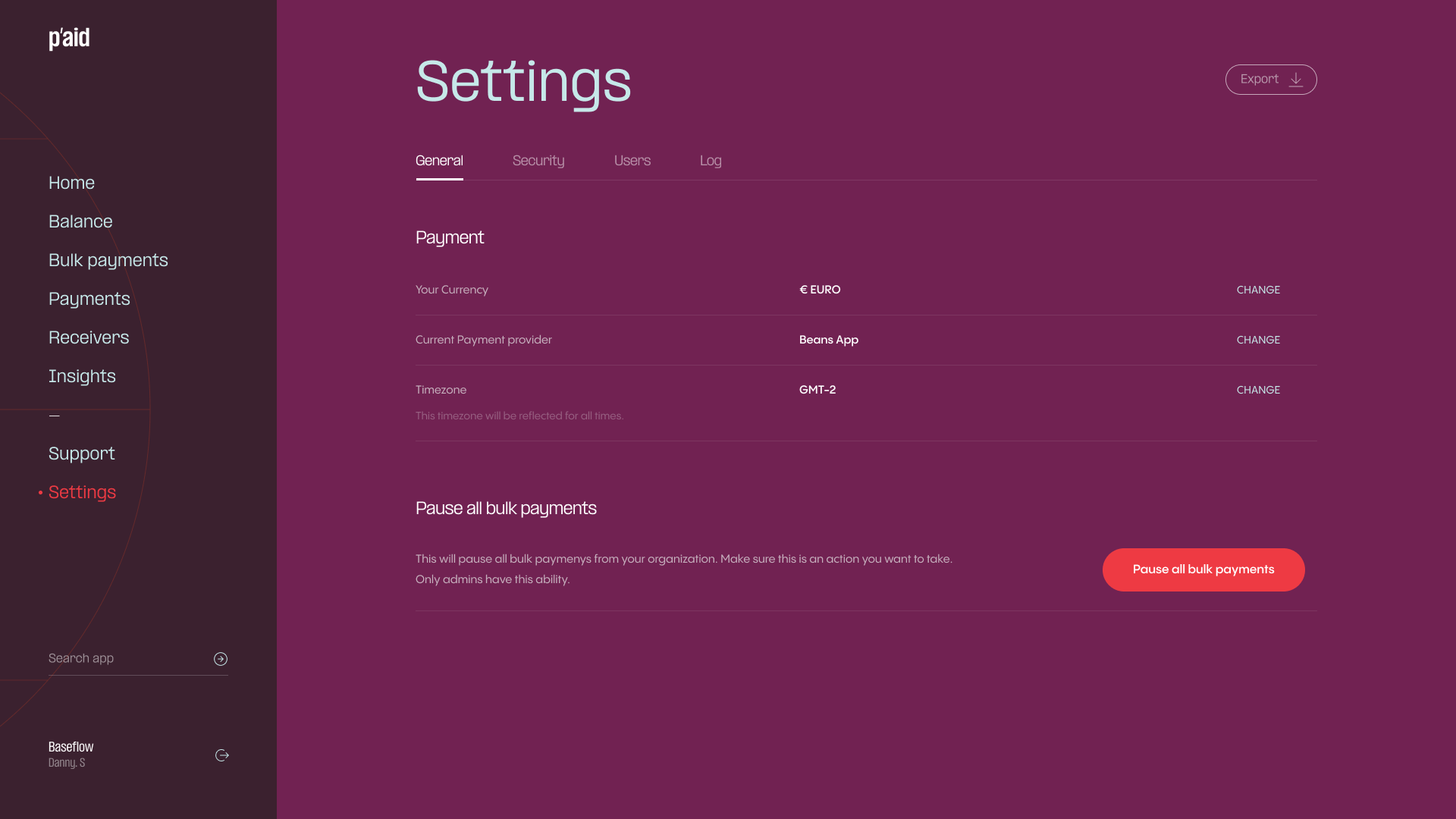
Task: Open Support from the sidebar
Action: point(82,453)
